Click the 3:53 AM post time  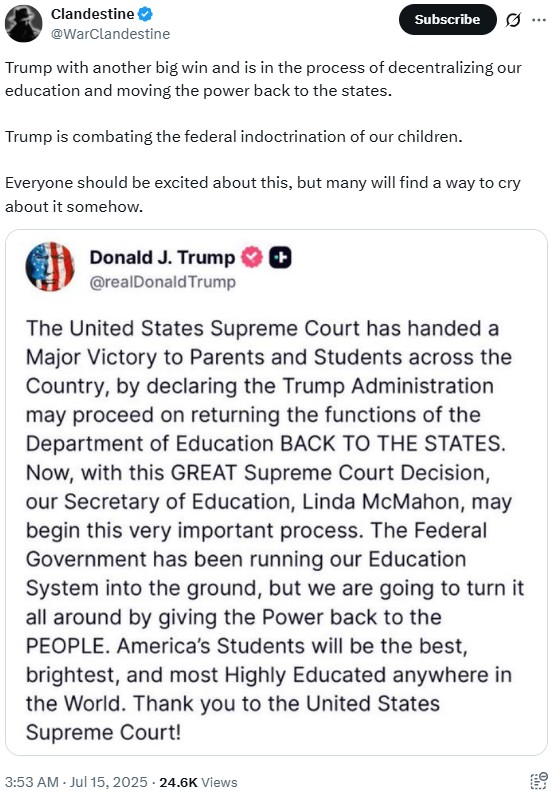(32, 782)
